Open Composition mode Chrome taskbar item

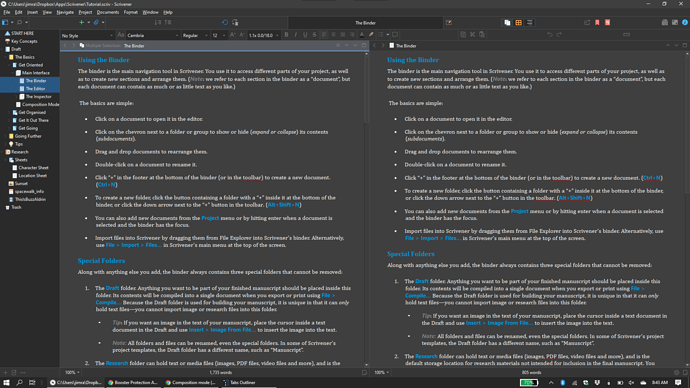click(190, 383)
